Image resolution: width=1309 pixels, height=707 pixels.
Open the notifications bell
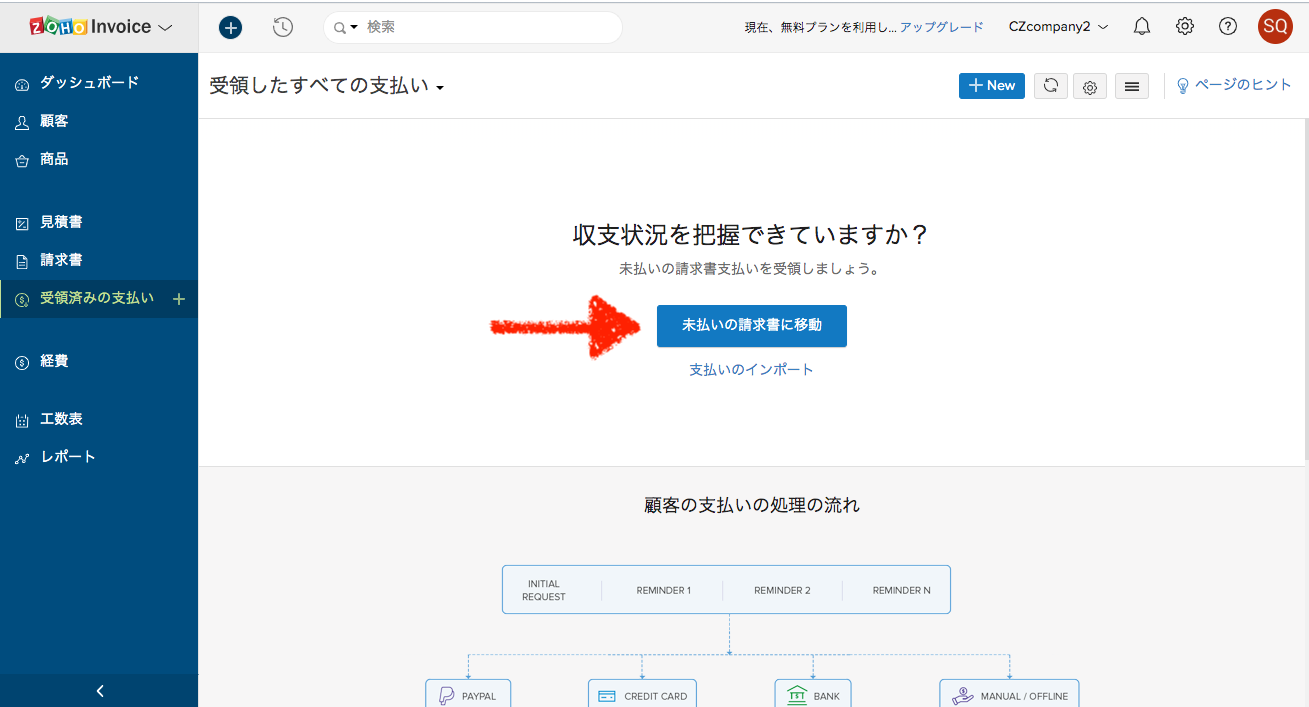tap(1142, 27)
